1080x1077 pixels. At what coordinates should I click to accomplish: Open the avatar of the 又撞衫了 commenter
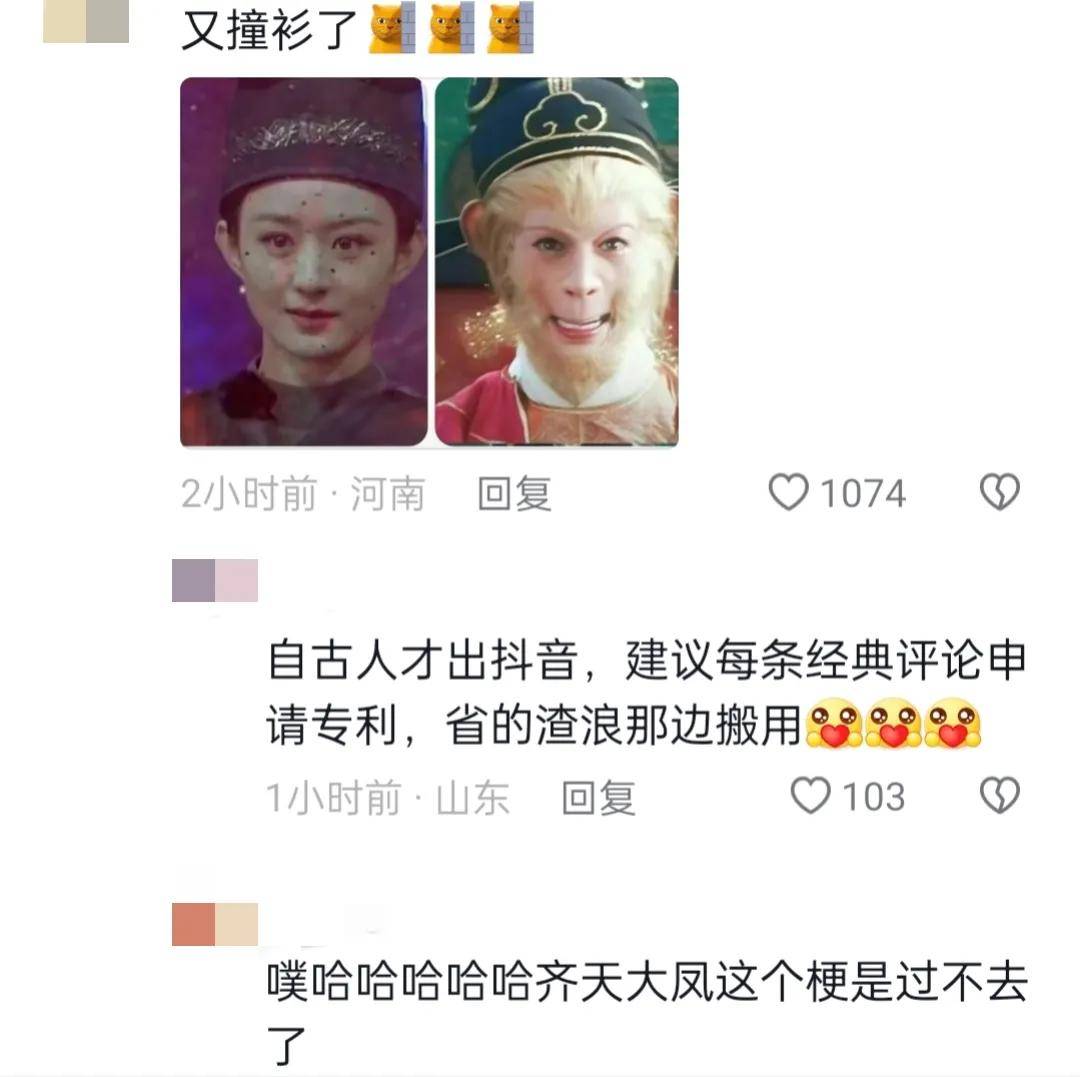tap(86, 21)
